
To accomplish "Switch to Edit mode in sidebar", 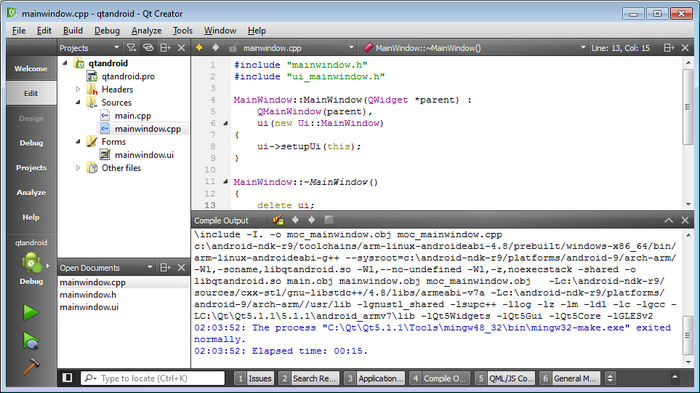I will point(31,93).
